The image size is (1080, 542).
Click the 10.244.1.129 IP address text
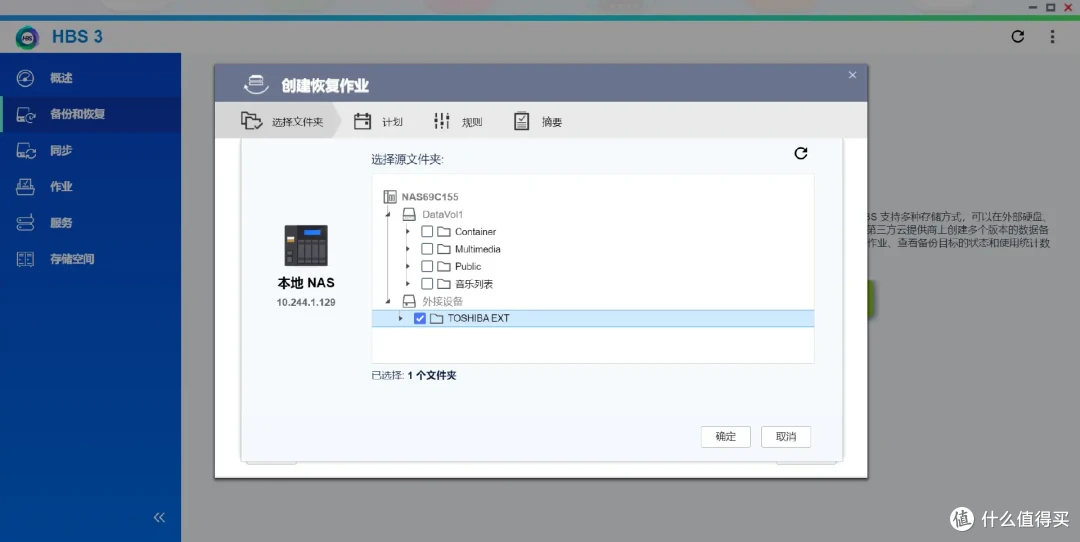pos(306,302)
